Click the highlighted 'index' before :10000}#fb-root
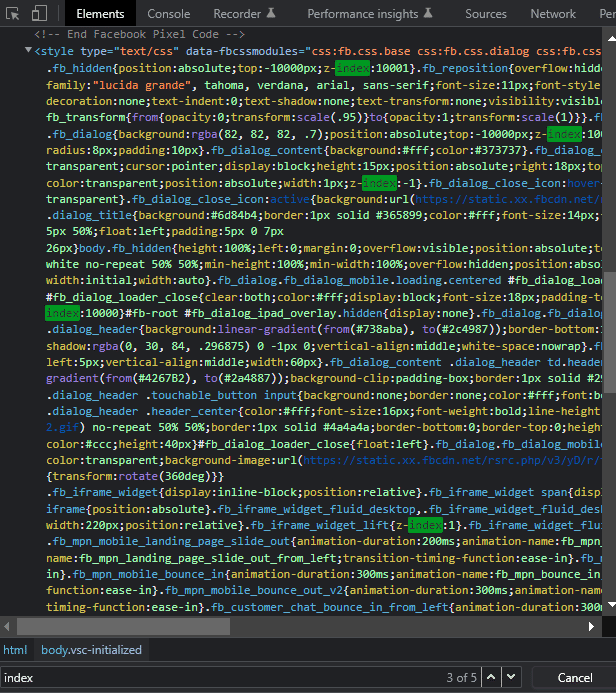 point(62,313)
